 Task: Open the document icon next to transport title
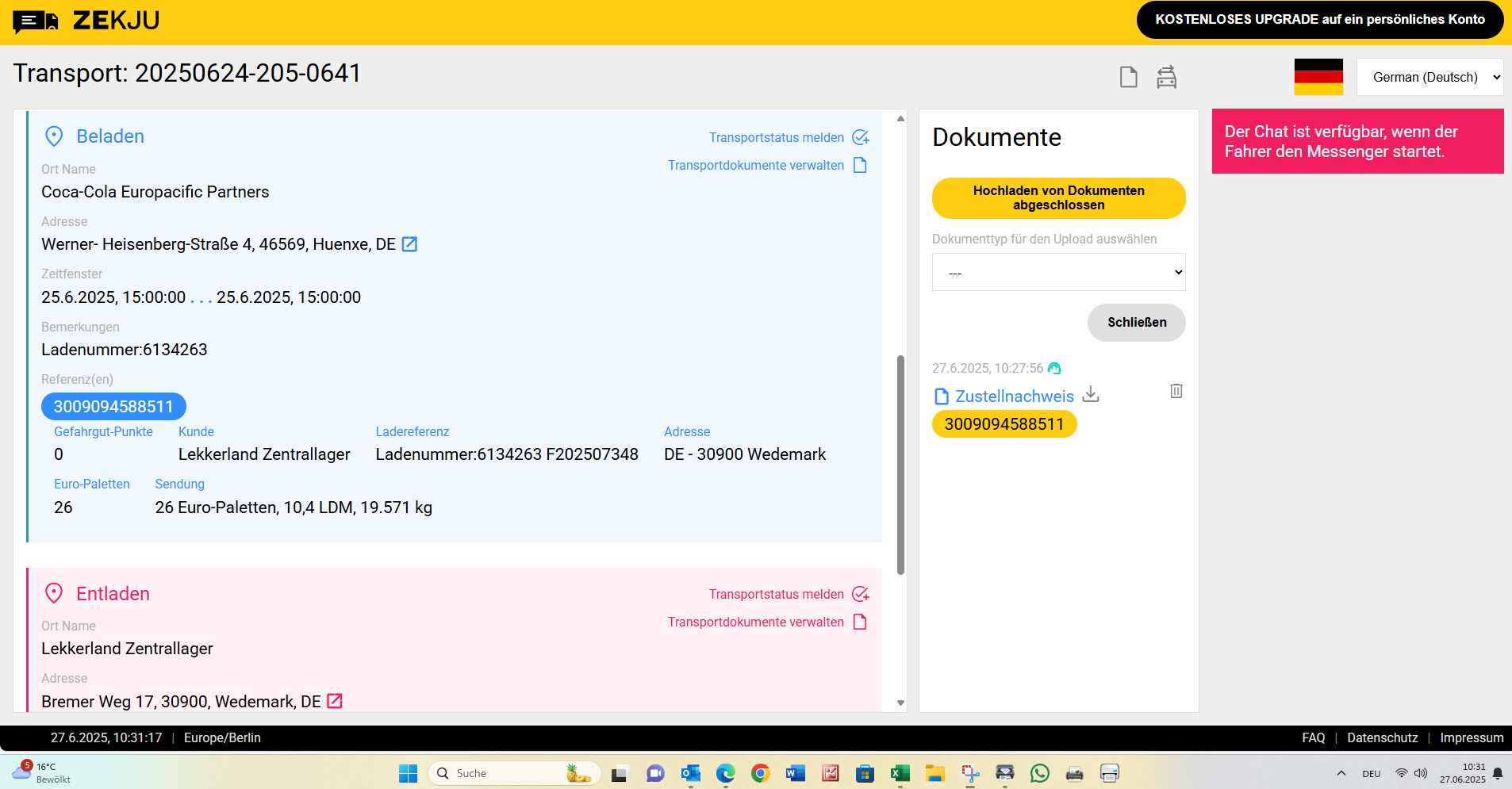point(1128,77)
